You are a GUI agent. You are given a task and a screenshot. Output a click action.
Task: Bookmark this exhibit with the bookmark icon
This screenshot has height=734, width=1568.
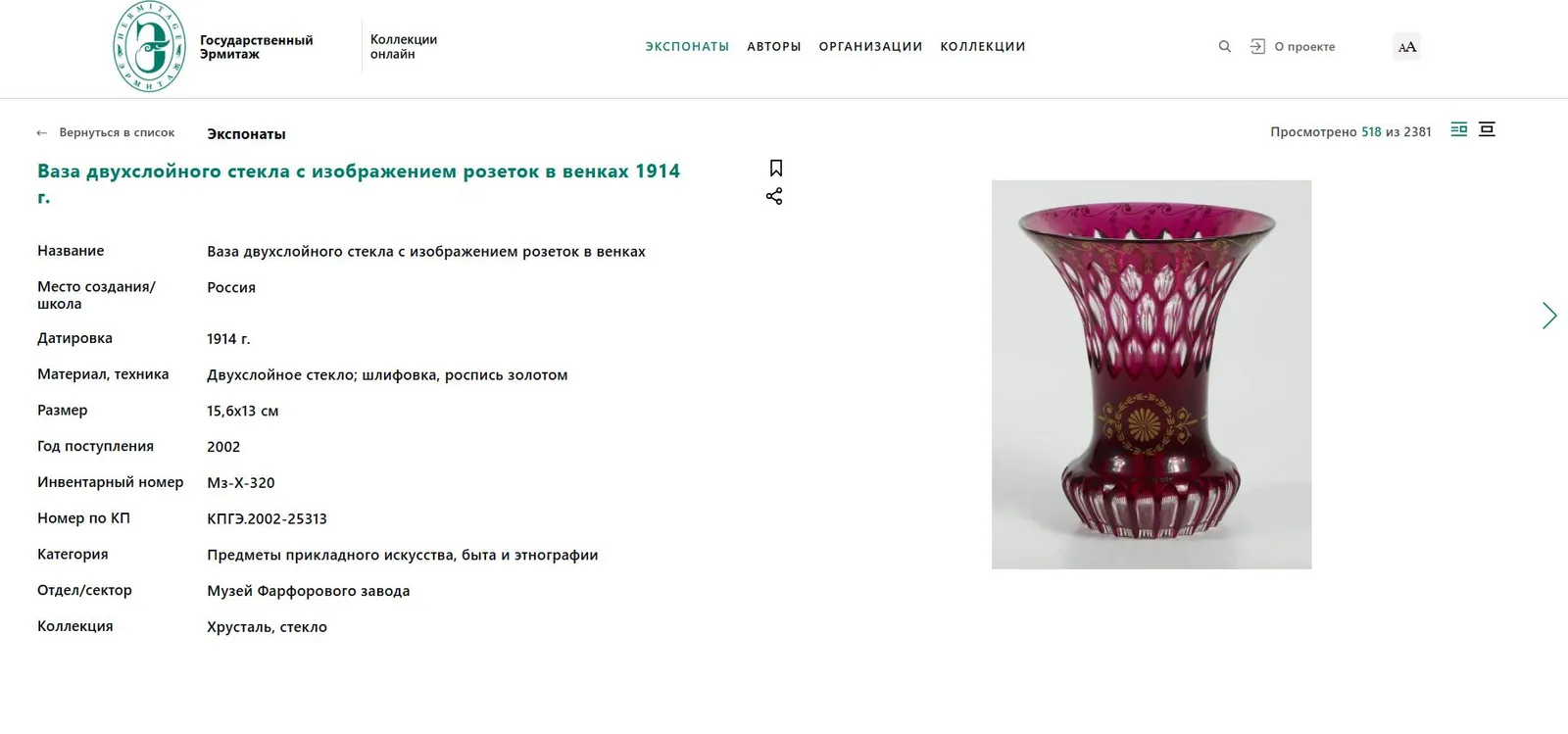tap(775, 169)
